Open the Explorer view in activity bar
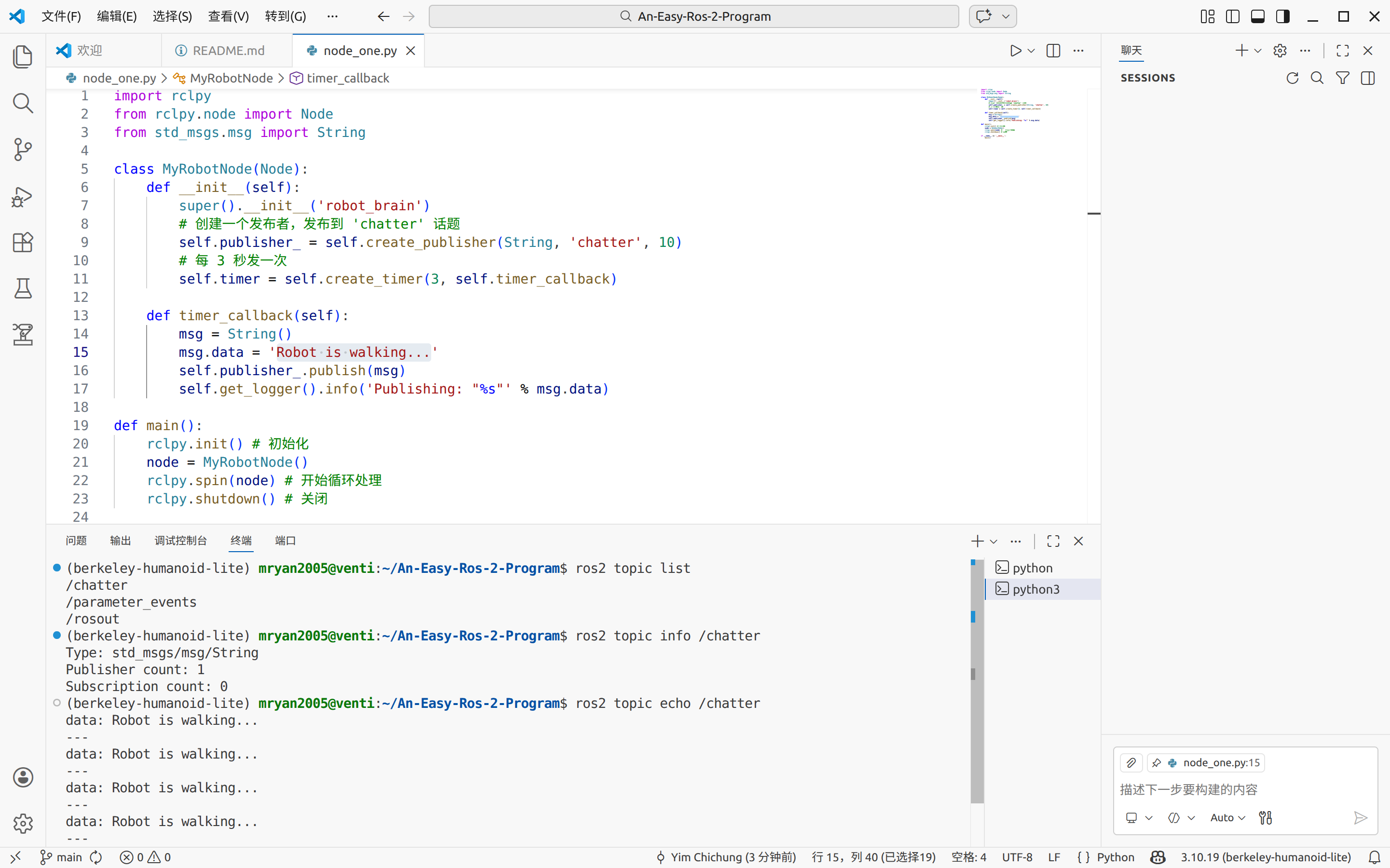Image resolution: width=1390 pixels, height=868 pixels. pyautogui.click(x=22, y=56)
